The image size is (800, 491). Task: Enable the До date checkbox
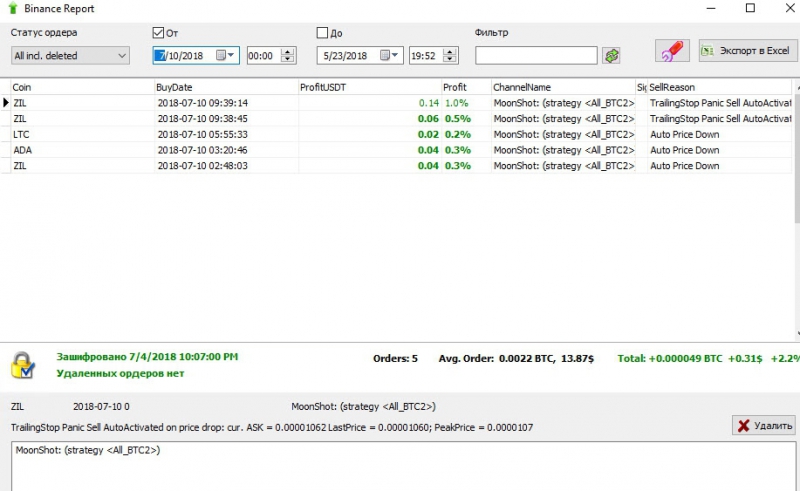pos(322,33)
